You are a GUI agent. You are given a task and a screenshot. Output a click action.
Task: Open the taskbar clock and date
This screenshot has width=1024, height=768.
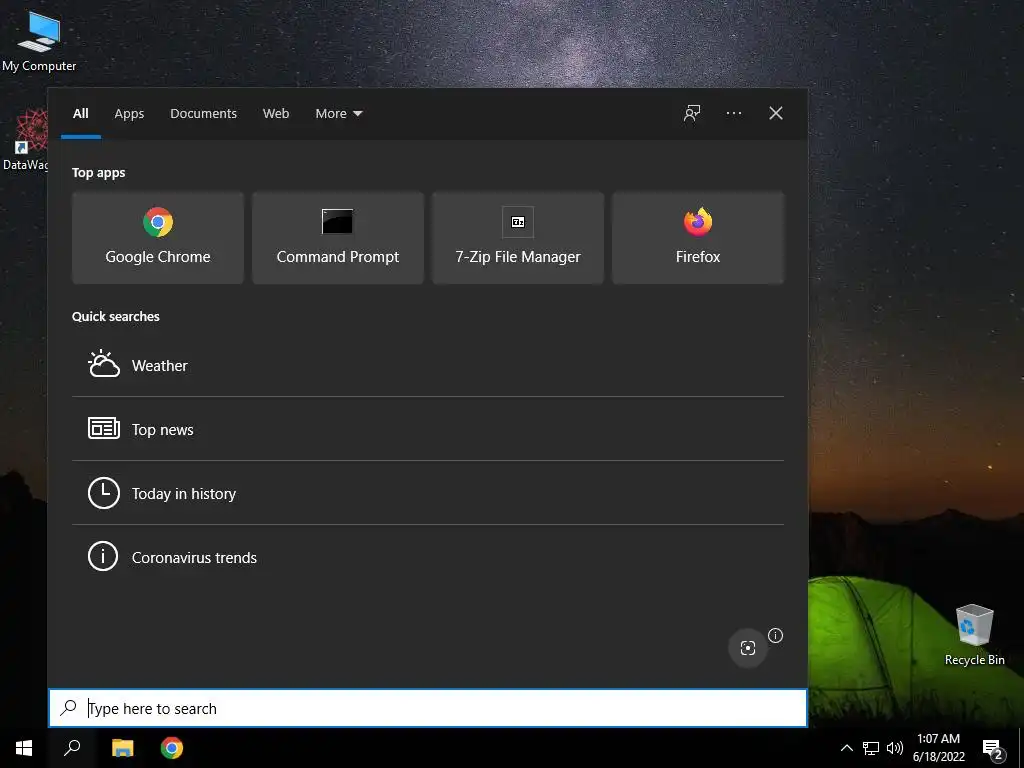(x=938, y=748)
